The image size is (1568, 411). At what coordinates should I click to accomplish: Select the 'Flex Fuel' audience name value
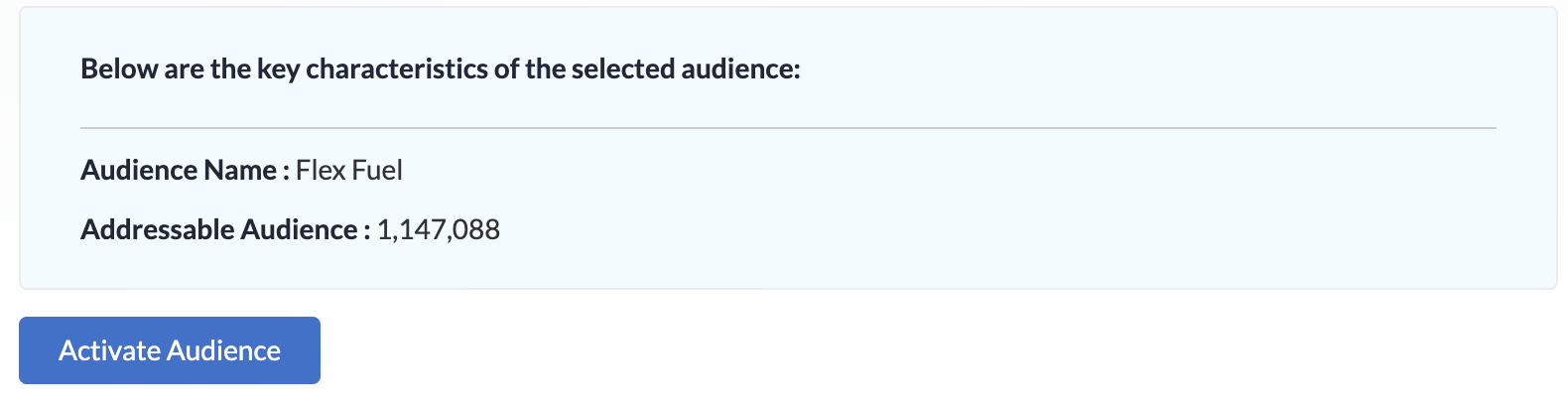tap(349, 170)
